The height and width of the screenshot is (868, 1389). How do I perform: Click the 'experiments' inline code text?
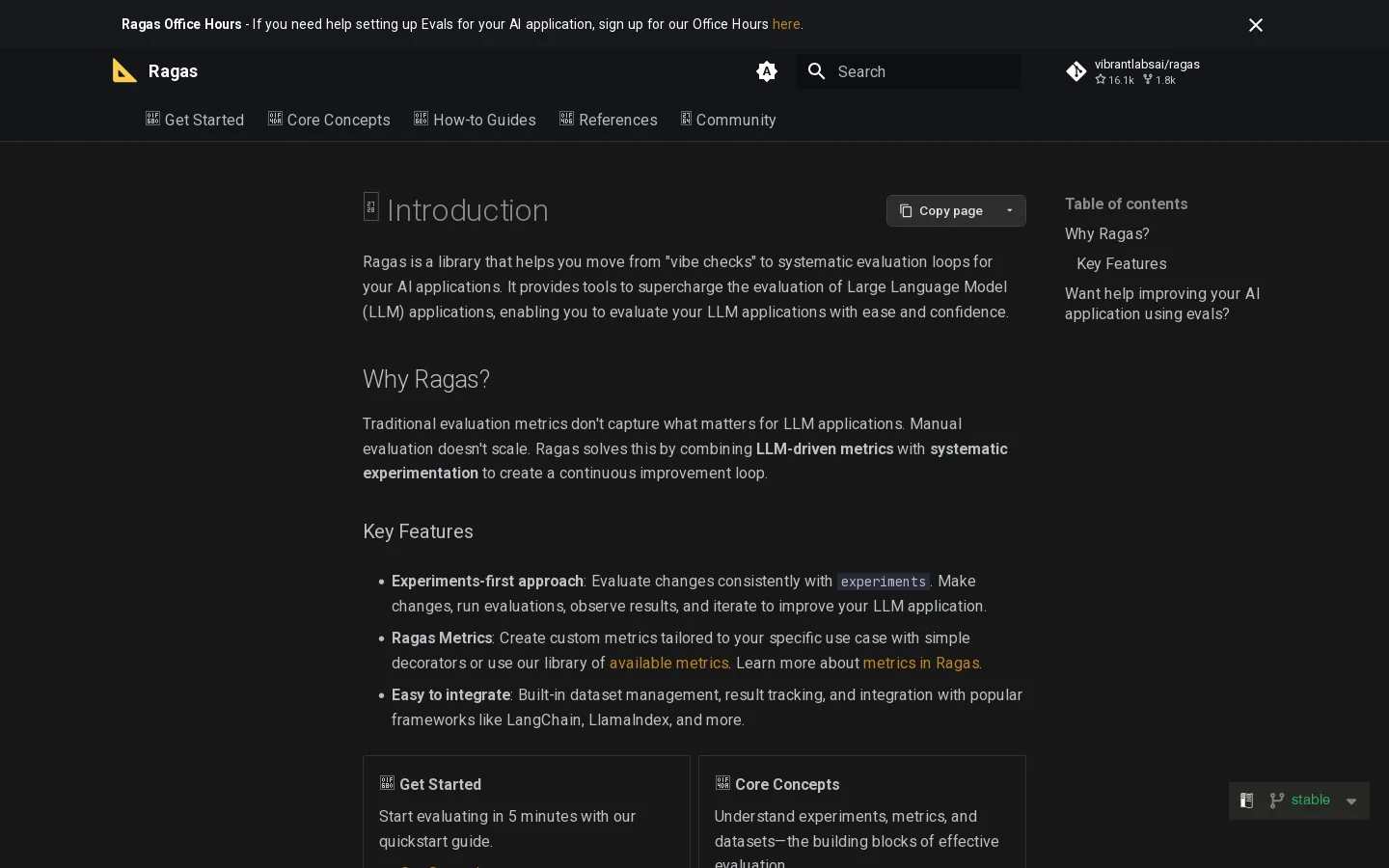pyautogui.click(x=884, y=582)
